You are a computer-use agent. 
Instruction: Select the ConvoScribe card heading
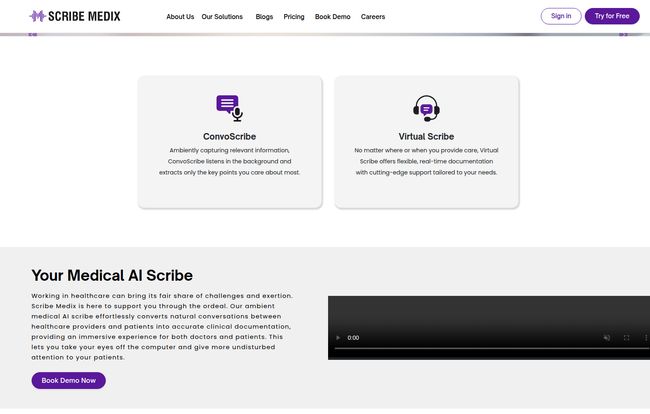(x=229, y=136)
